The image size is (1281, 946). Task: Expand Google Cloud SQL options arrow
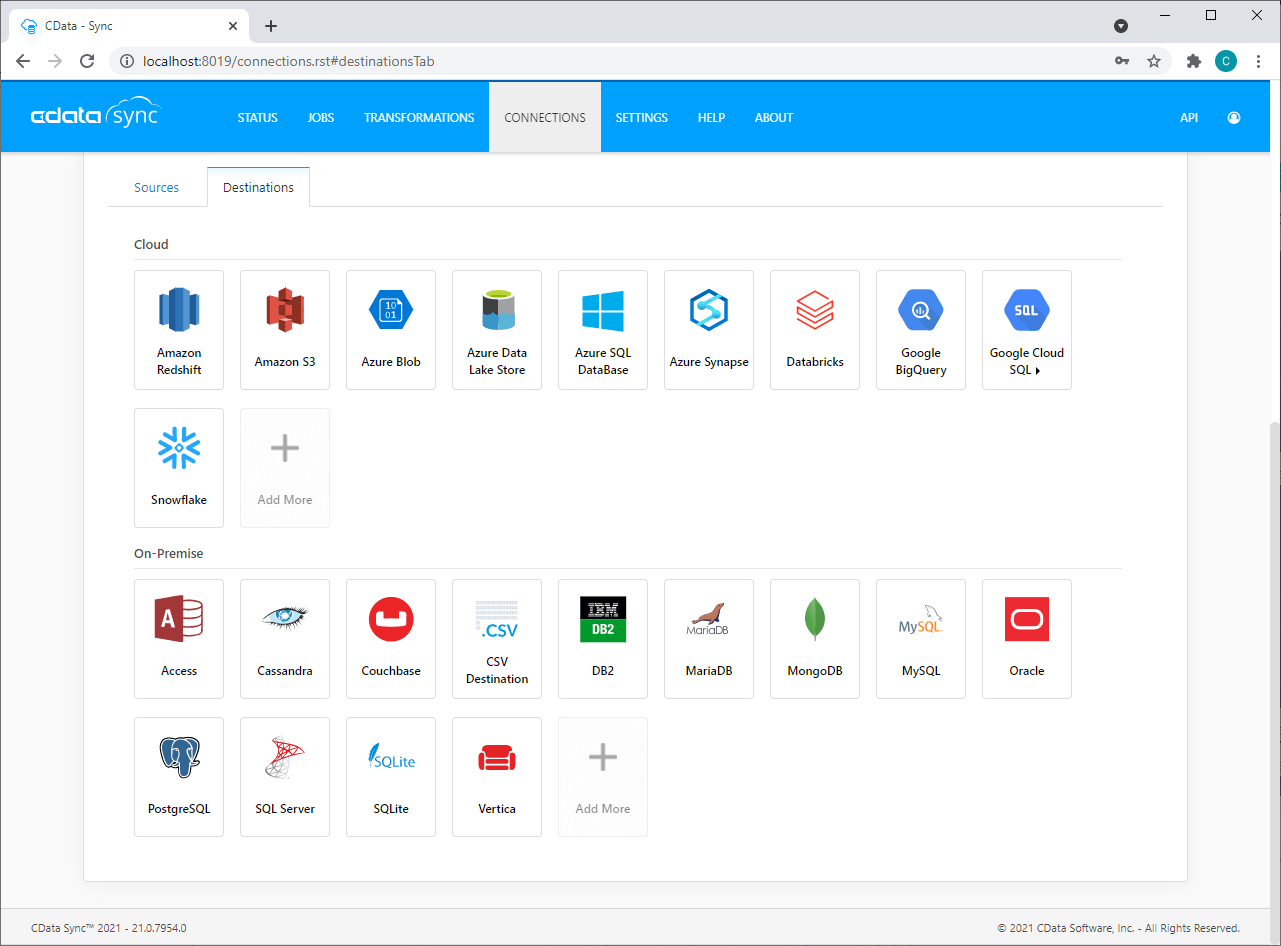tap(1038, 371)
